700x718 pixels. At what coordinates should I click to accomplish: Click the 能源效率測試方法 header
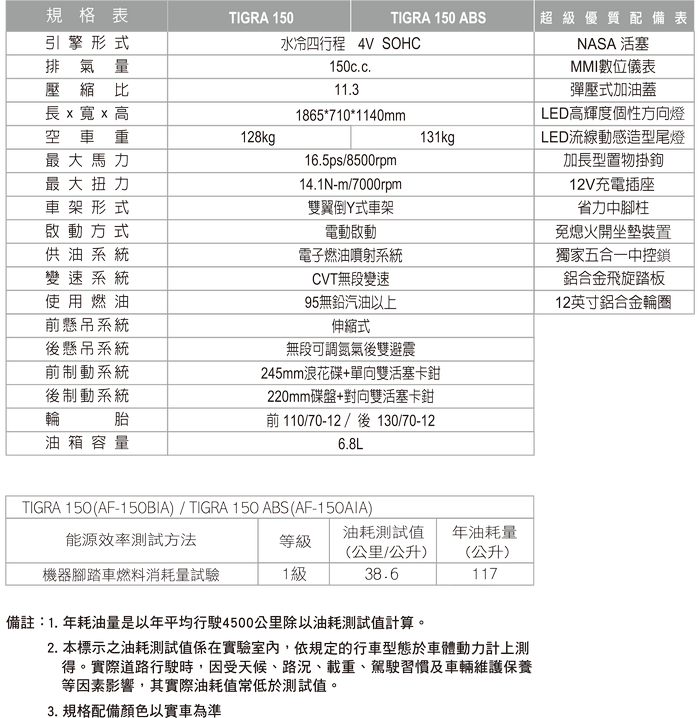pos(131,540)
